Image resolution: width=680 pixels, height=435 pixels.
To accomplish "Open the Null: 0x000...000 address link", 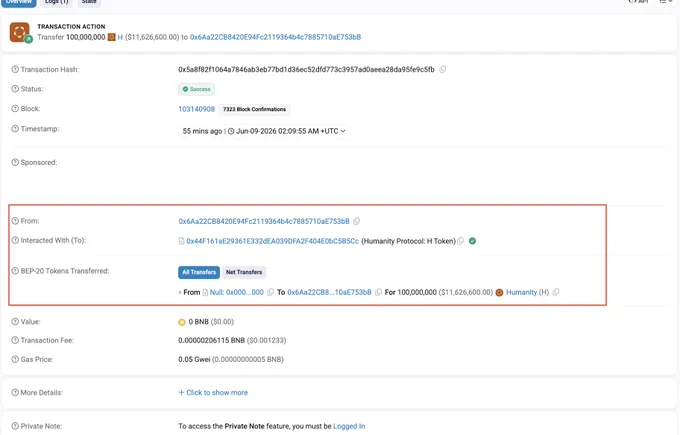I will tap(236, 292).
